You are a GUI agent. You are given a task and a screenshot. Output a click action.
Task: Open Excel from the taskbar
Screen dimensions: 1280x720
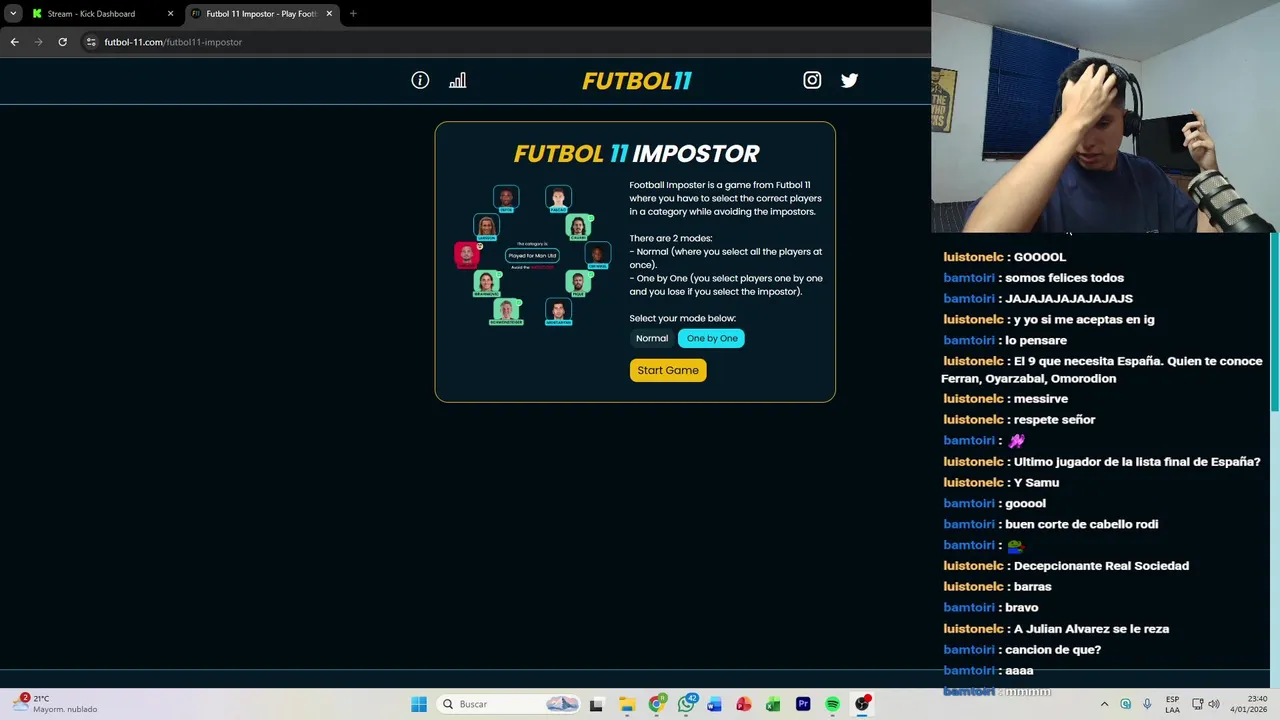[773, 704]
